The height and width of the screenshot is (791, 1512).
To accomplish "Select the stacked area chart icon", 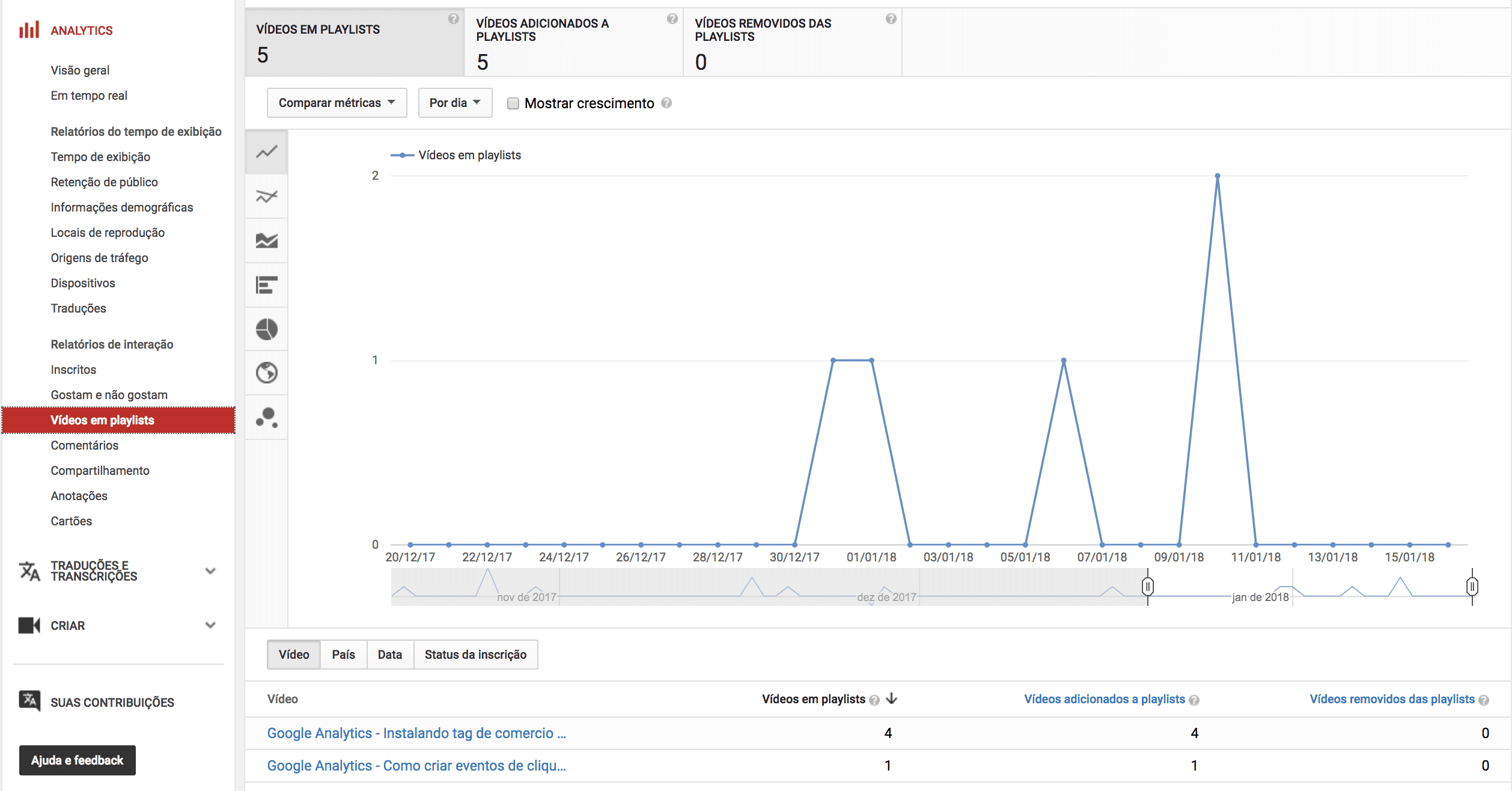I will pos(266,240).
